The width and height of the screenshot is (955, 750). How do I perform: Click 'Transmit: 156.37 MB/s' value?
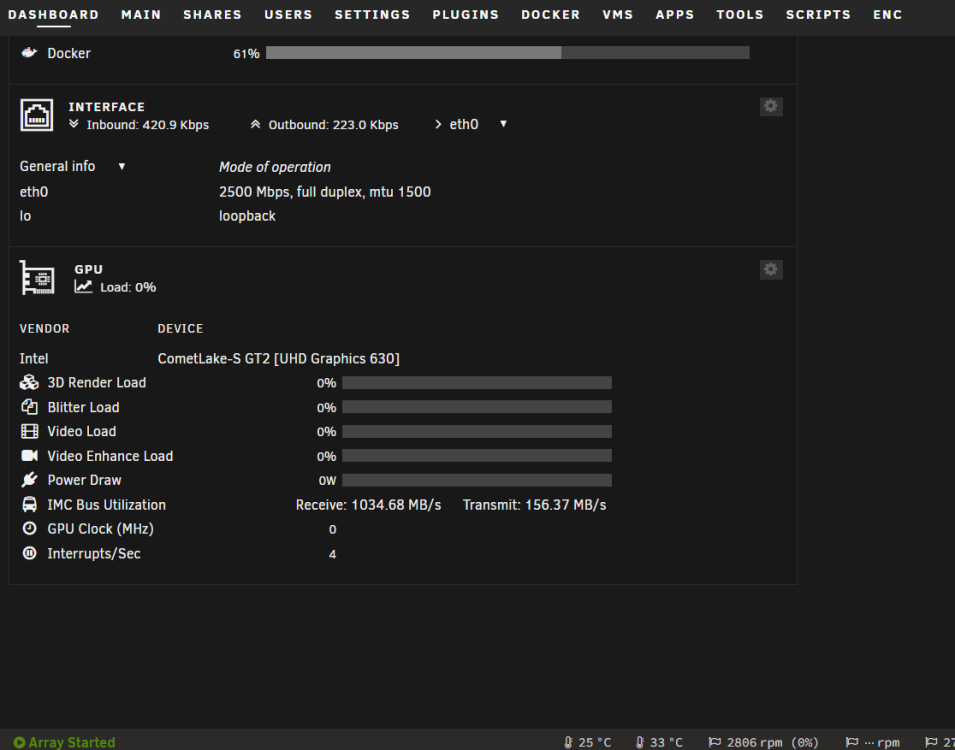point(535,504)
